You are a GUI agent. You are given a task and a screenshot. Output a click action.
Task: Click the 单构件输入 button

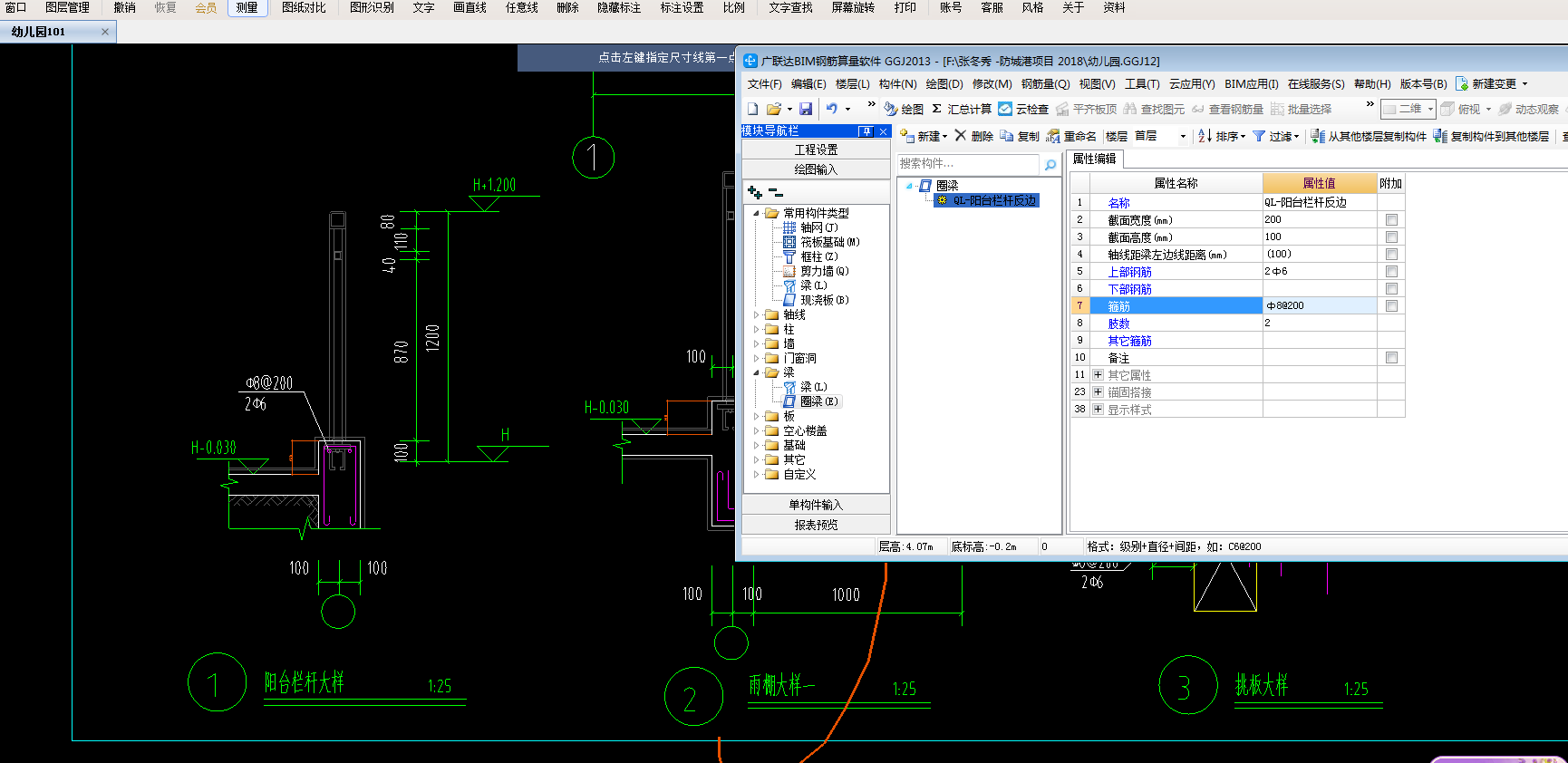coord(816,505)
